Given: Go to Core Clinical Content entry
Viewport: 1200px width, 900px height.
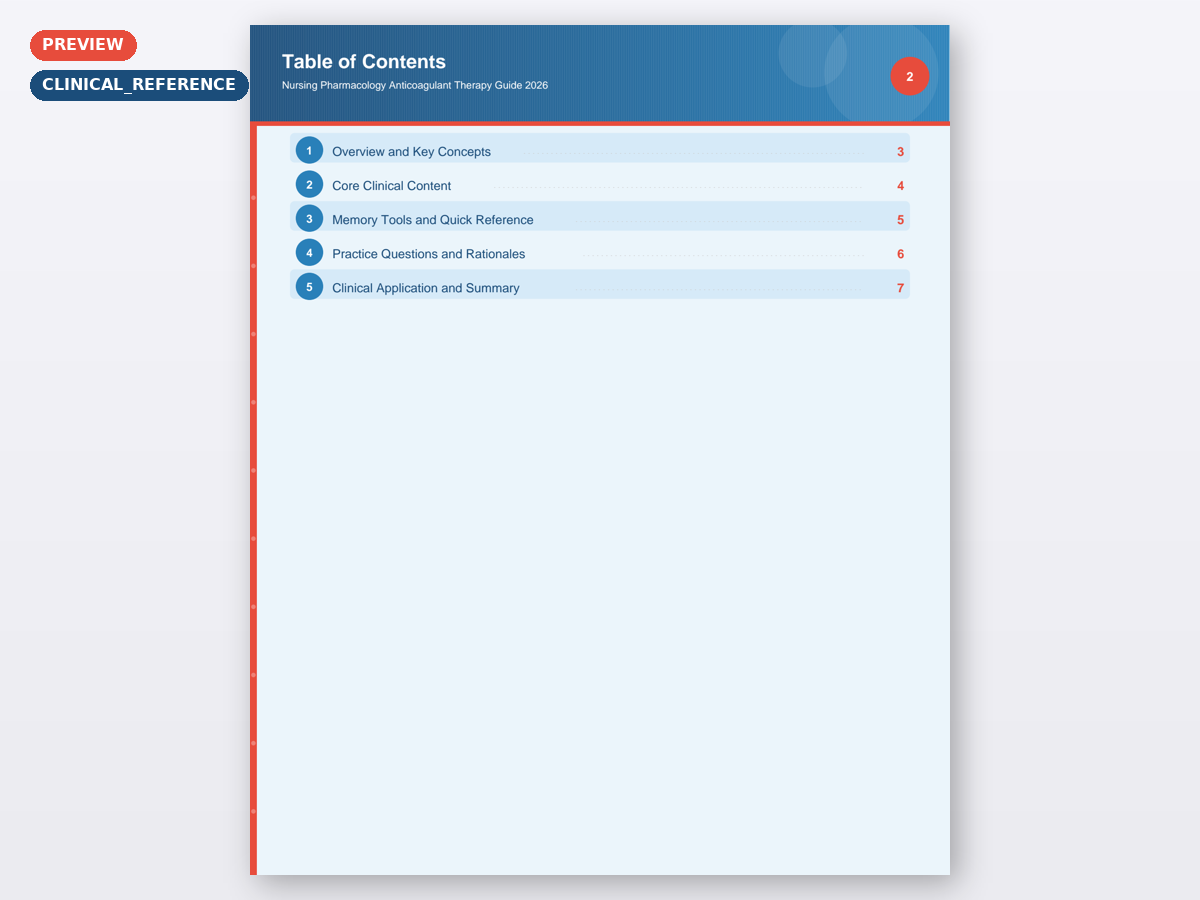Looking at the screenshot, I should 391,186.
